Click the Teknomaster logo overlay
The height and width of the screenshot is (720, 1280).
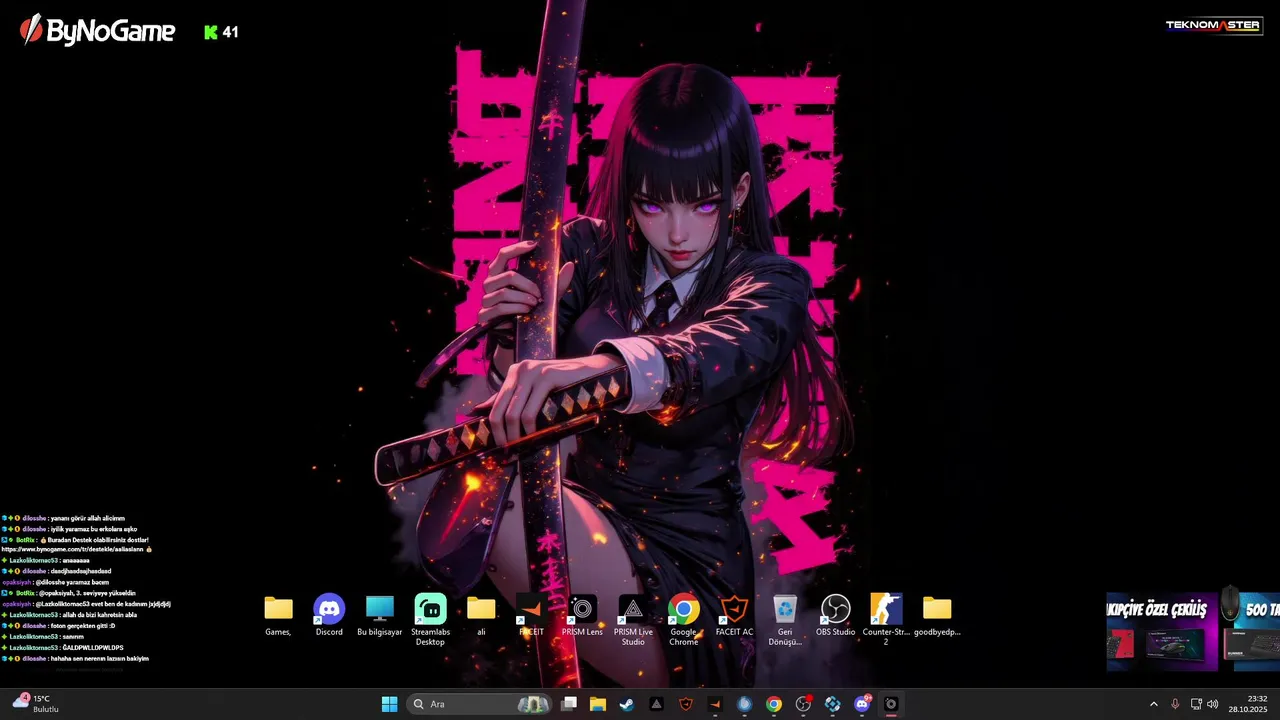1213,26
